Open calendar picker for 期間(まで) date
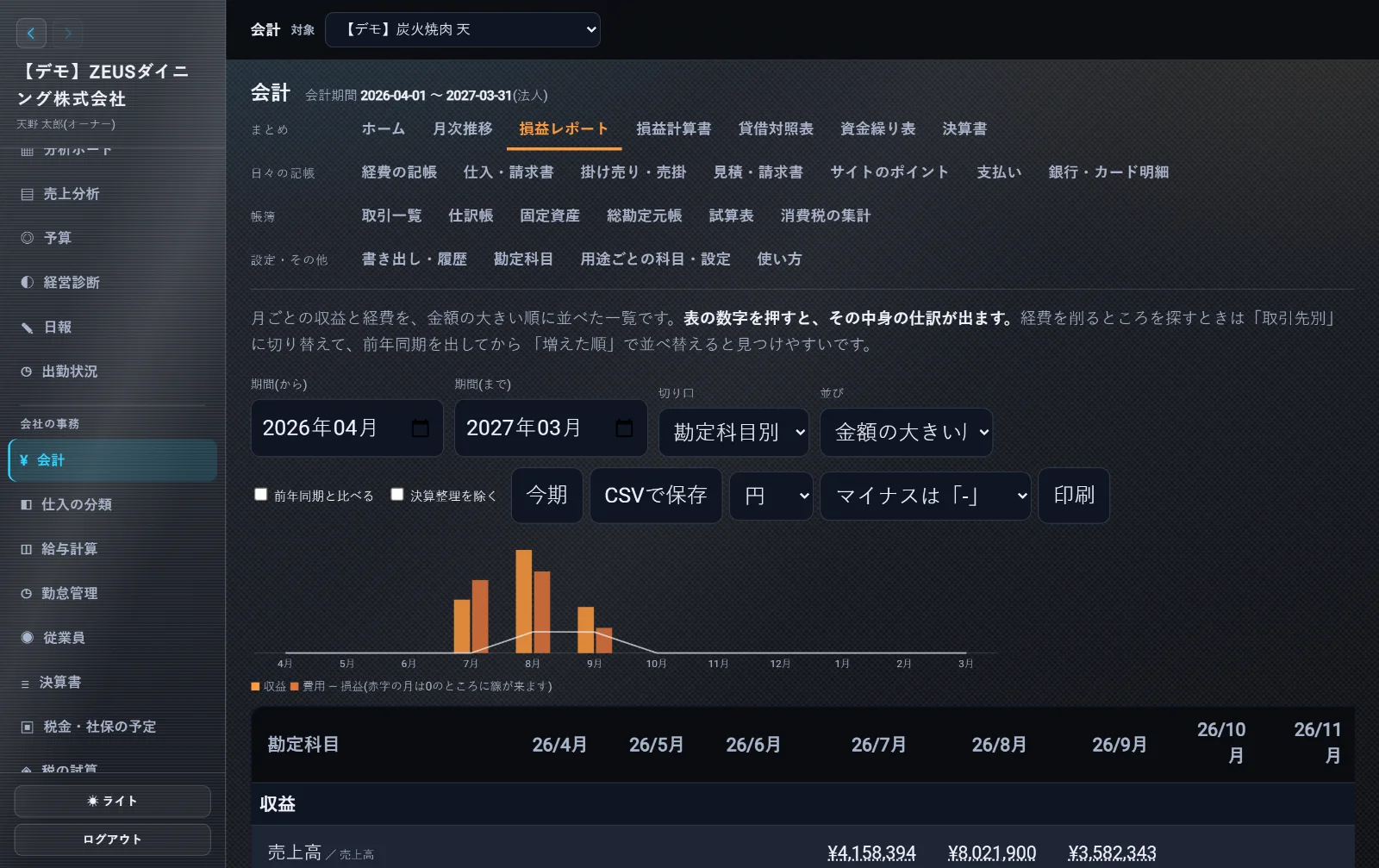The height and width of the screenshot is (868, 1379). click(624, 428)
